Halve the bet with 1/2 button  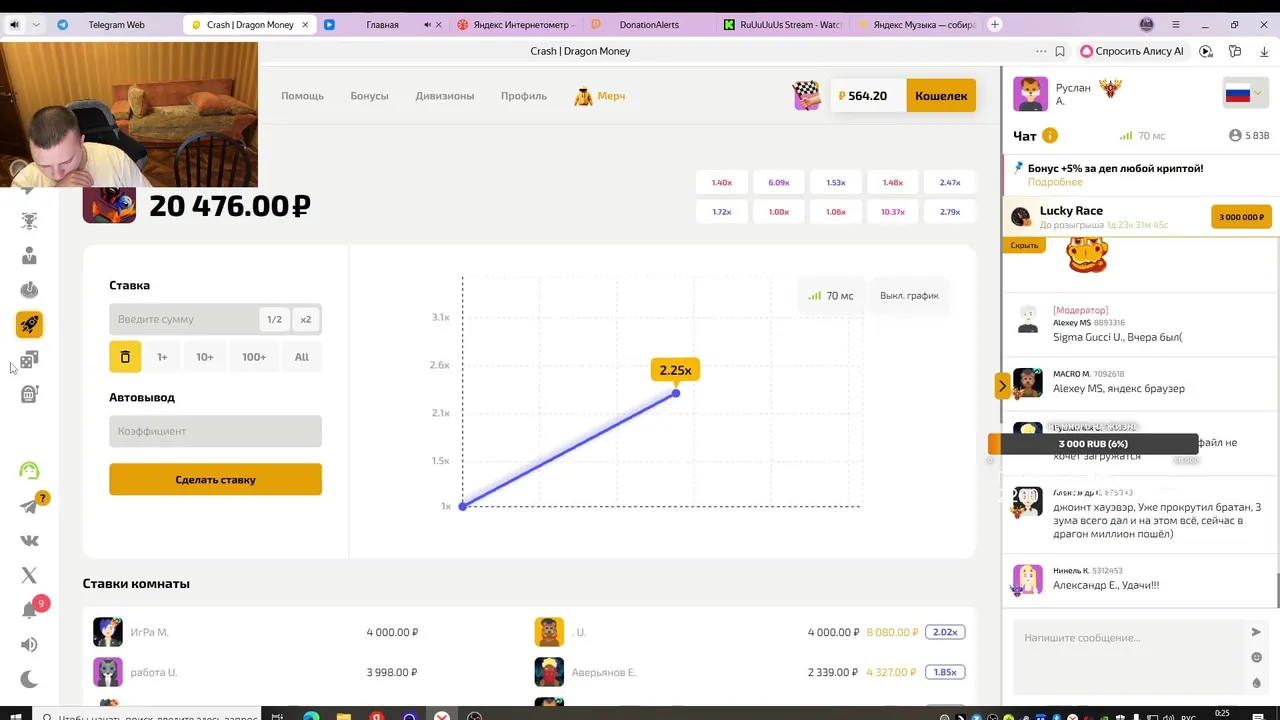pos(274,319)
